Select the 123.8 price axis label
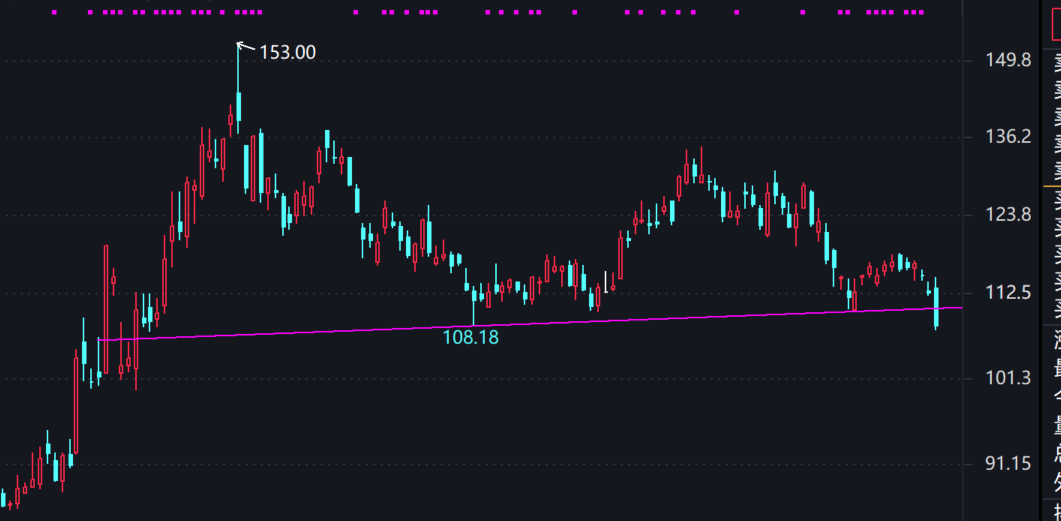This screenshot has width=1061, height=521. tap(1008, 215)
